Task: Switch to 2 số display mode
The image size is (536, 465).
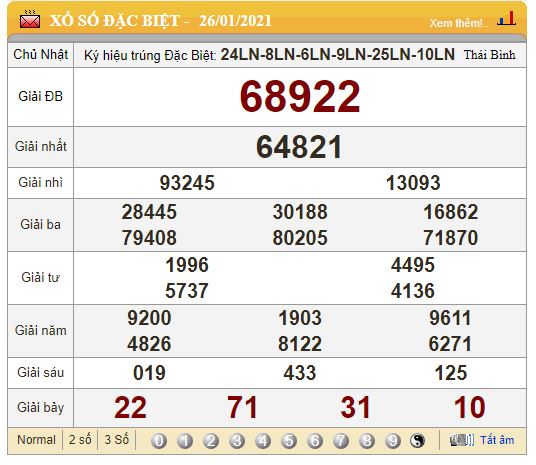Action: (x=80, y=440)
